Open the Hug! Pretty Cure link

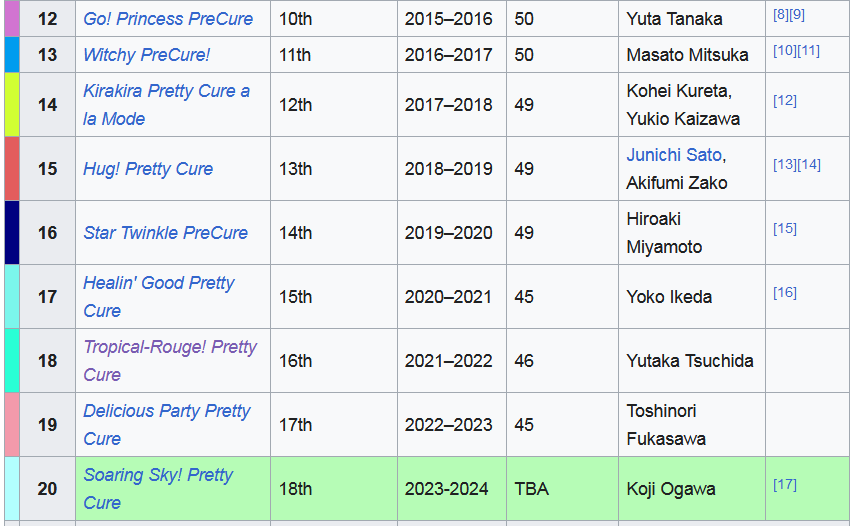[148, 169]
